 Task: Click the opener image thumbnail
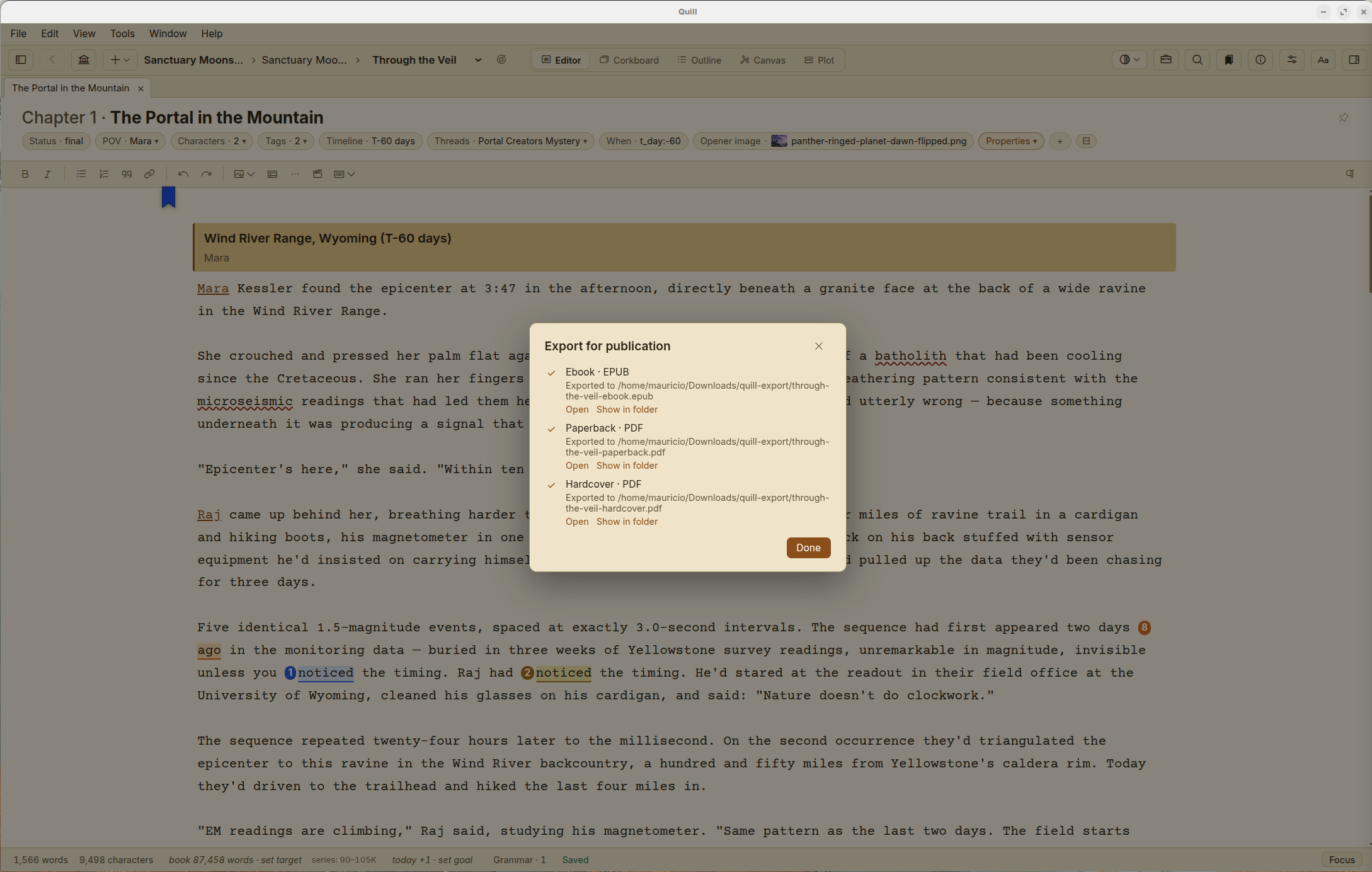point(779,141)
